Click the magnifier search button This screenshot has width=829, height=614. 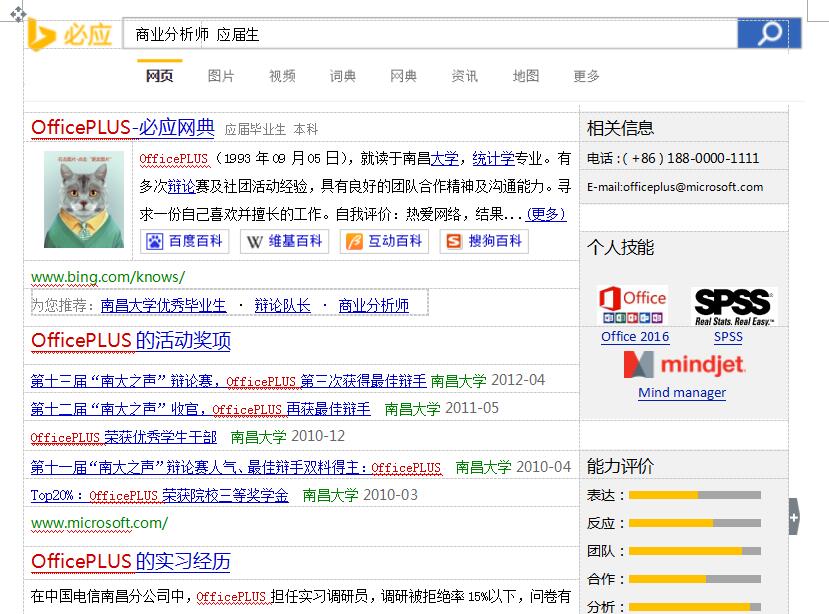point(769,34)
